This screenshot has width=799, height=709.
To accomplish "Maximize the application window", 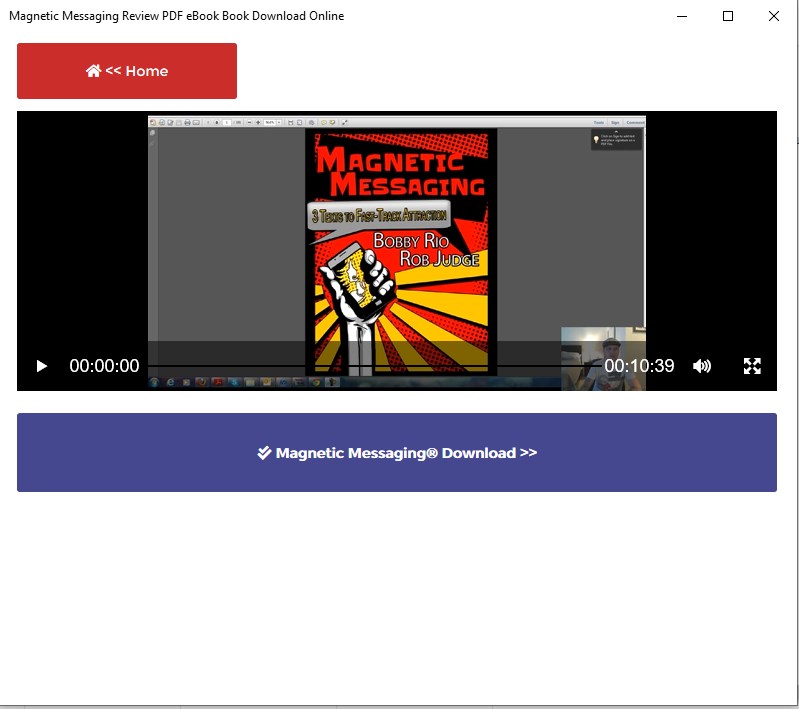I will pos(728,16).
